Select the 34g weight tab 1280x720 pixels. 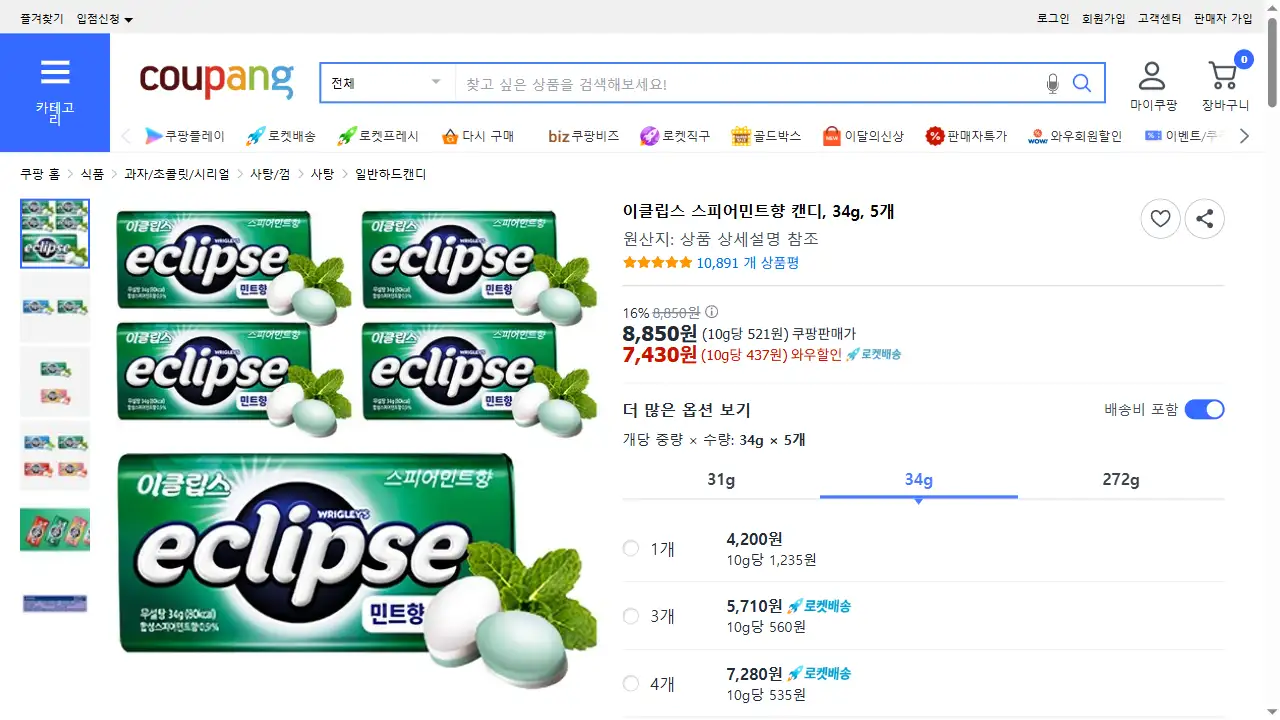coord(919,479)
